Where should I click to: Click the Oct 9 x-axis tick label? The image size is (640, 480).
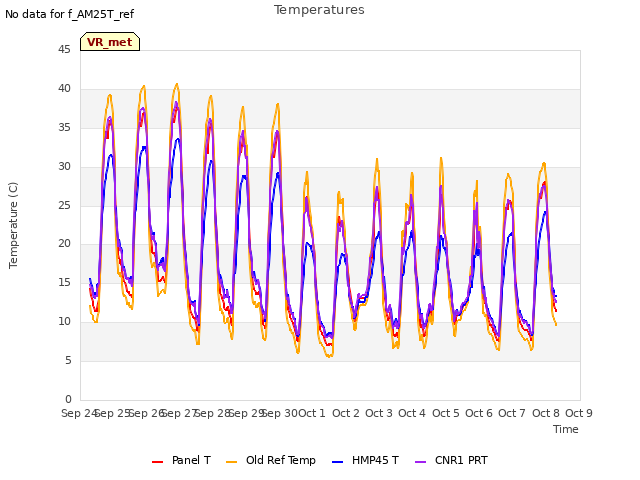[579, 413]
